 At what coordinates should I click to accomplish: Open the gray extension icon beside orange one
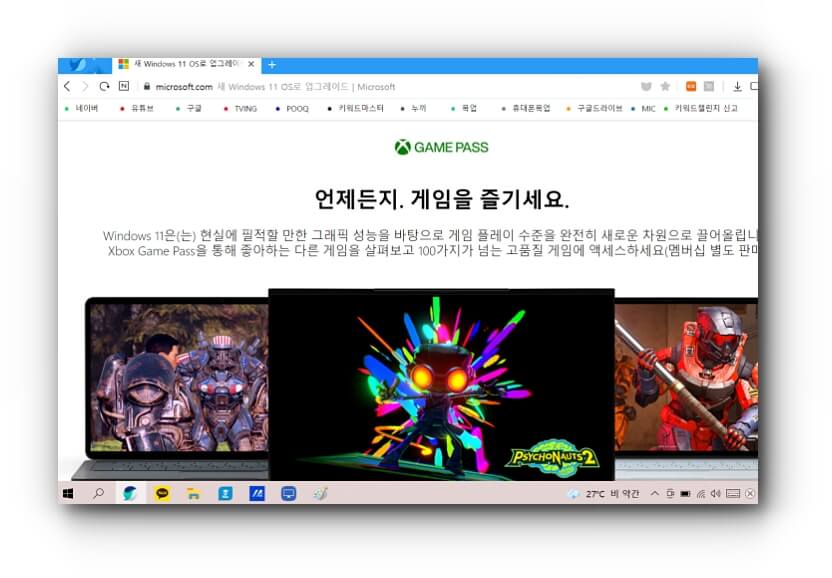tap(709, 86)
